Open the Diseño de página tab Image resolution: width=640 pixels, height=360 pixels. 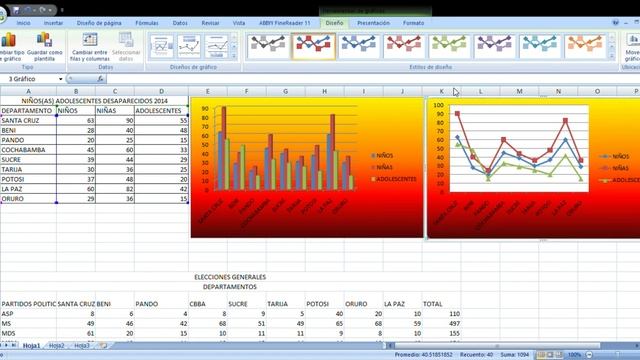point(99,23)
